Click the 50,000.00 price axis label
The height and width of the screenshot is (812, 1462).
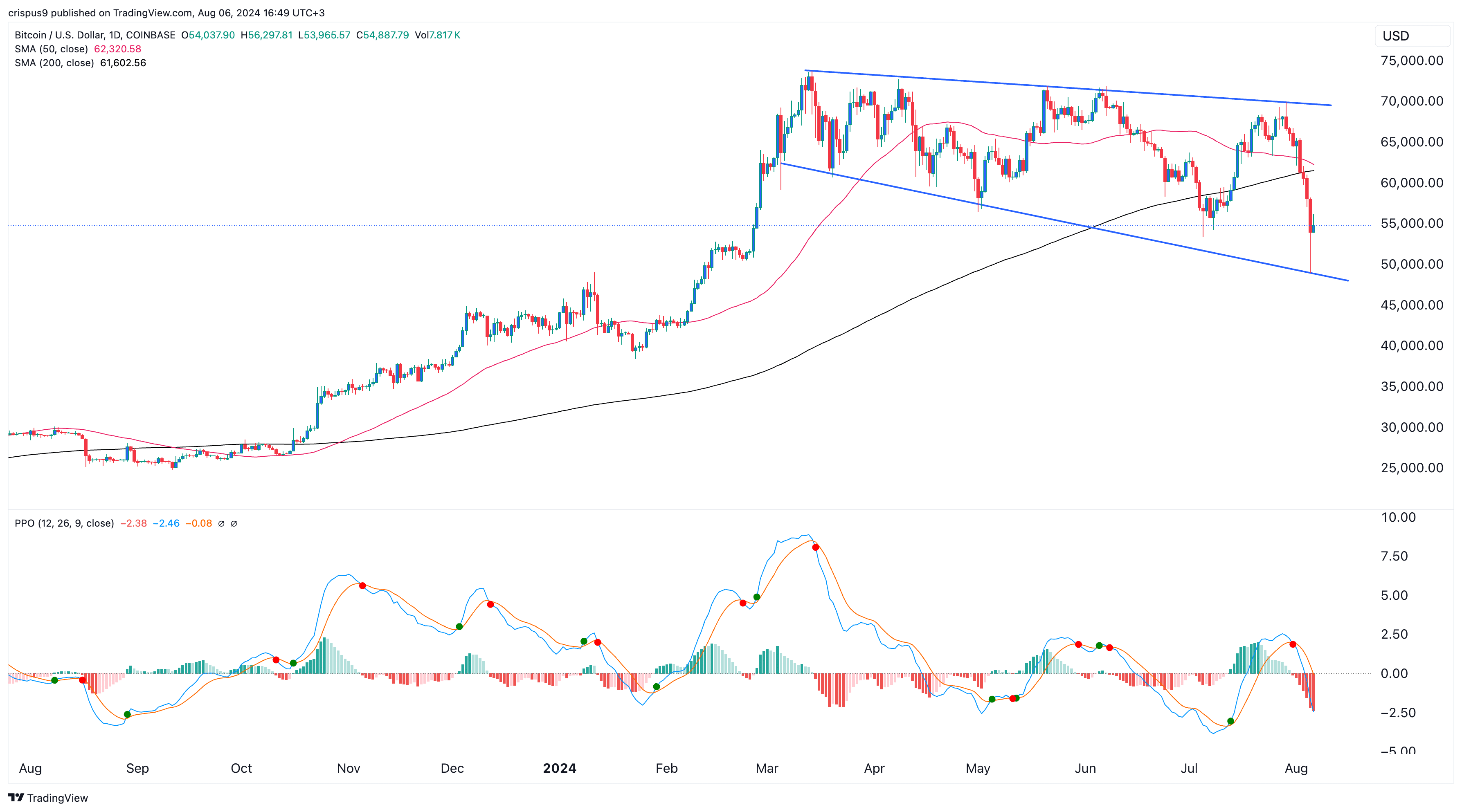pyautogui.click(x=1412, y=264)
